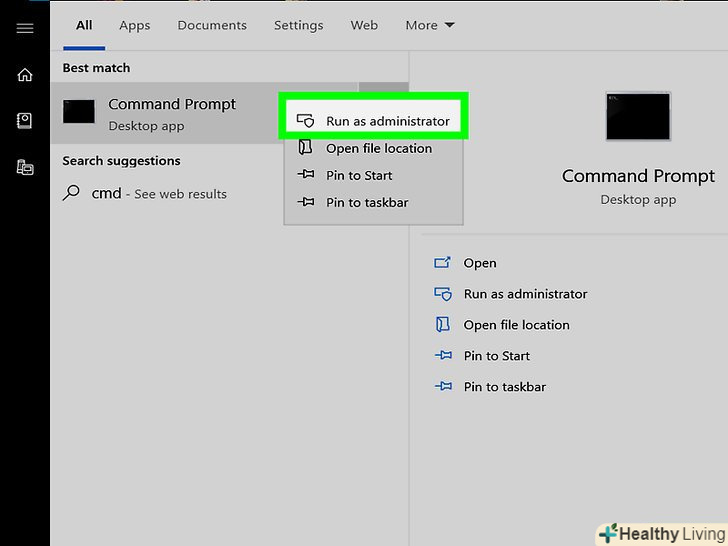
Task: Click the Home icon in the sidebar
Action: point(25,75)
